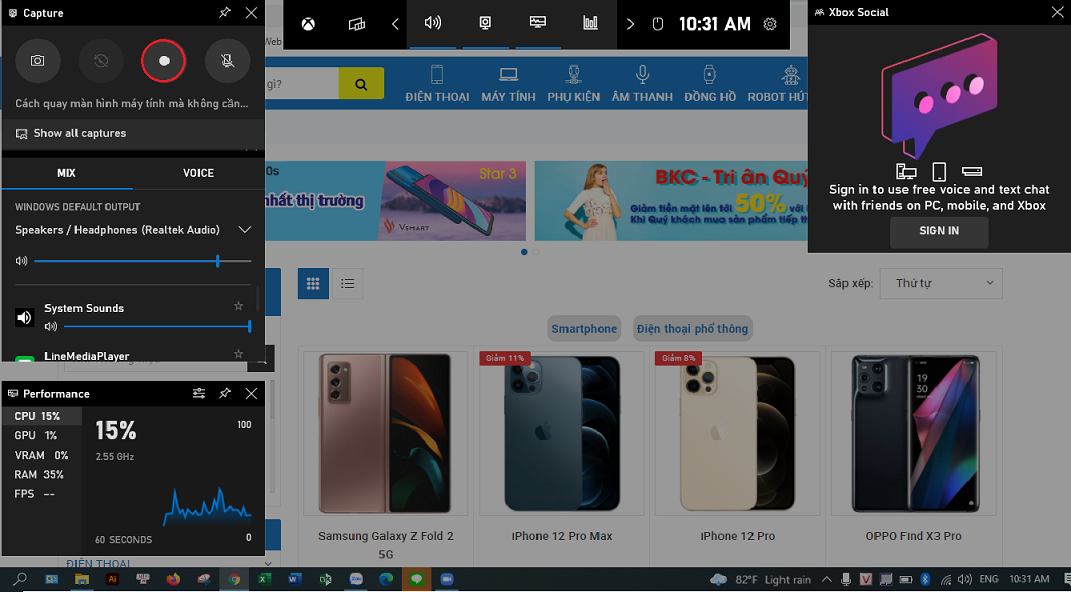The height and width of the screenshot is (592, 1071).
Task: Click the left arrow on the Game Bar
Action: coord(395,24)
